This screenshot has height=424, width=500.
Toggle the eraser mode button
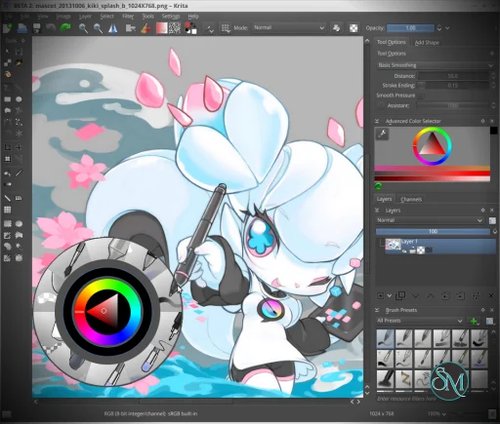[x=336, y=28]
